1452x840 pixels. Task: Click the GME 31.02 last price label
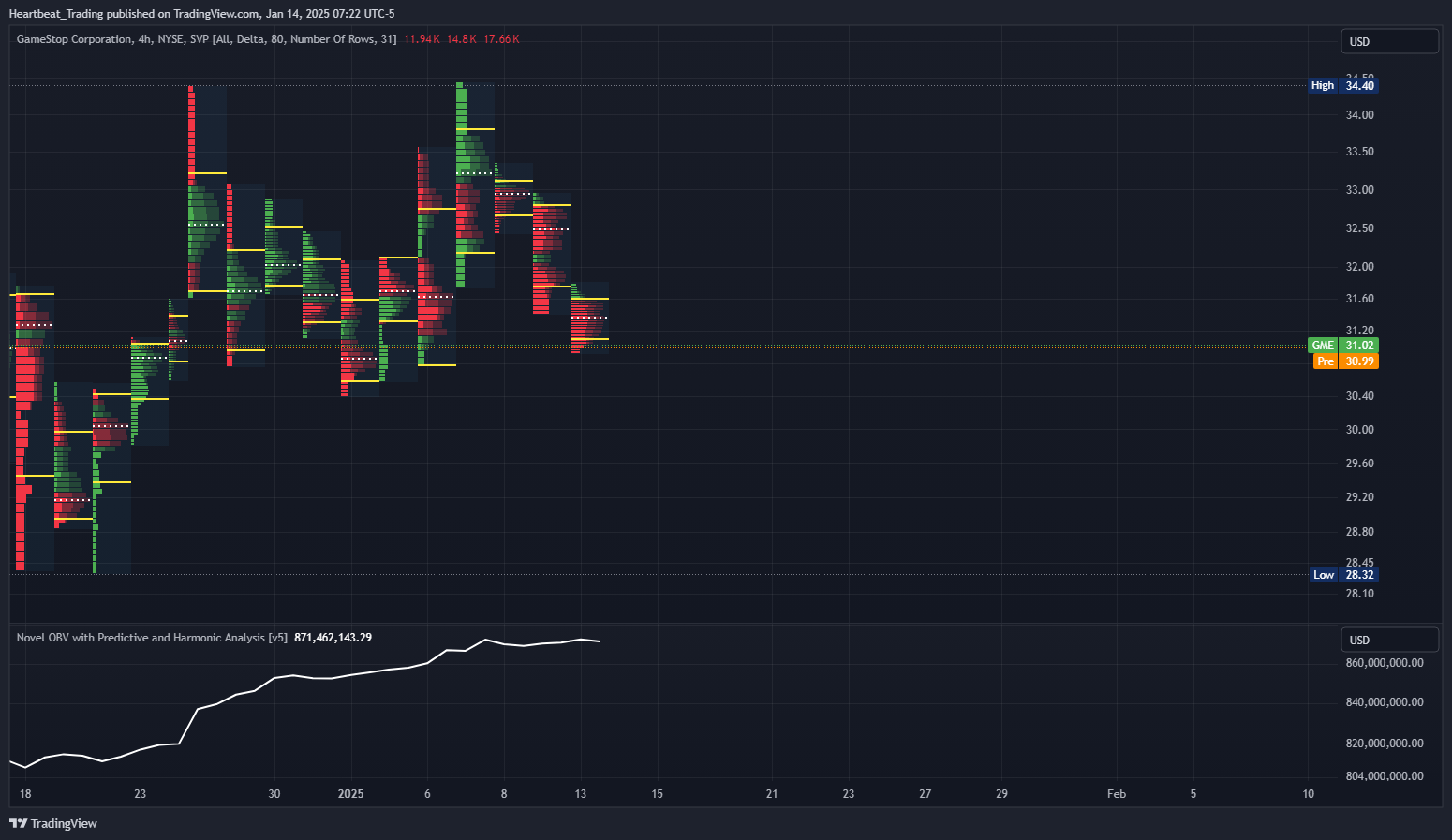coord(1343,346)
